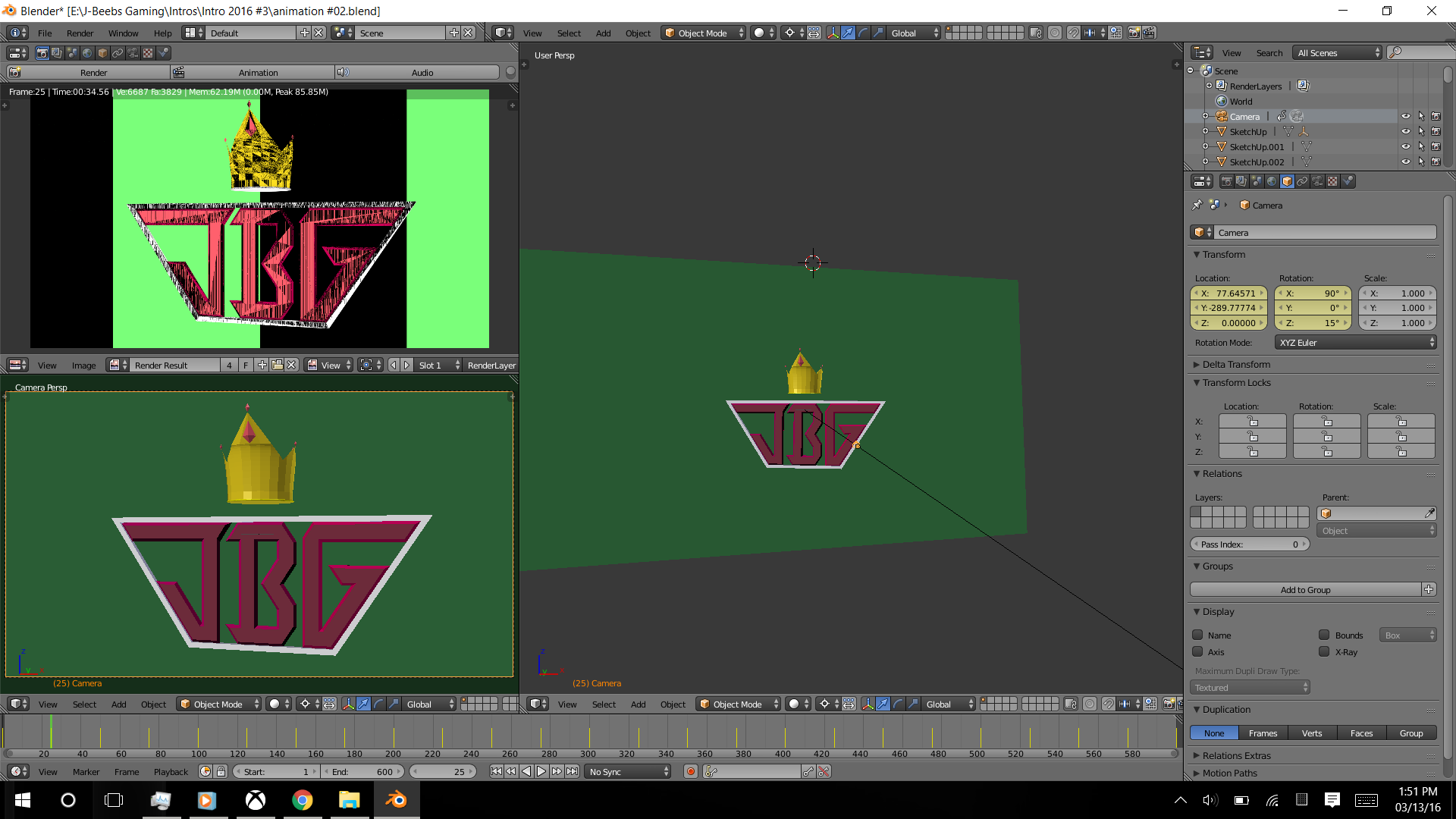
Task: Toggle rotation Z transform lock
Action: pos(1326,451)
